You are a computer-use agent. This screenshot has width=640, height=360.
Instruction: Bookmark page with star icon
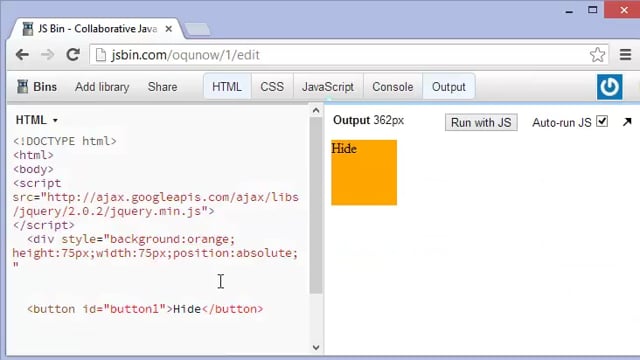coord(597,55)
